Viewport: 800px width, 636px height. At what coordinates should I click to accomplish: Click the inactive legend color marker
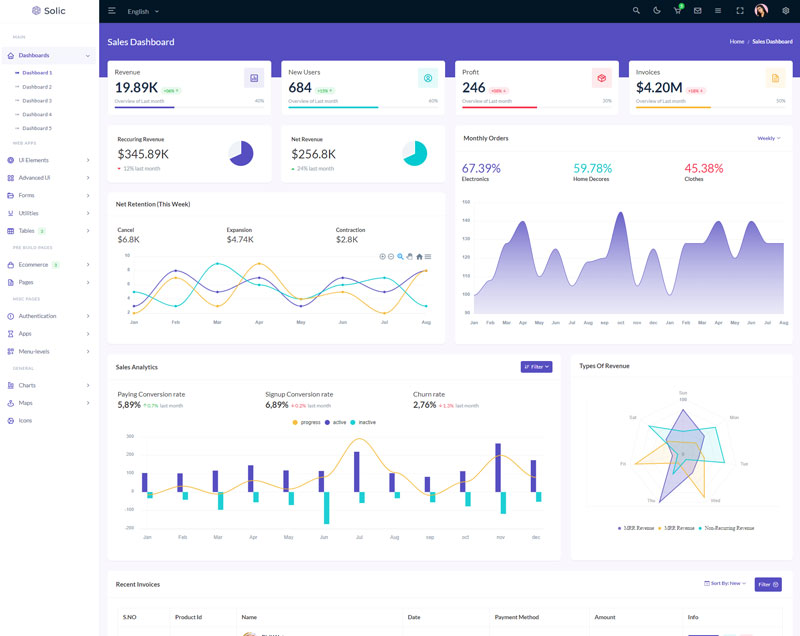click(353, 422)
